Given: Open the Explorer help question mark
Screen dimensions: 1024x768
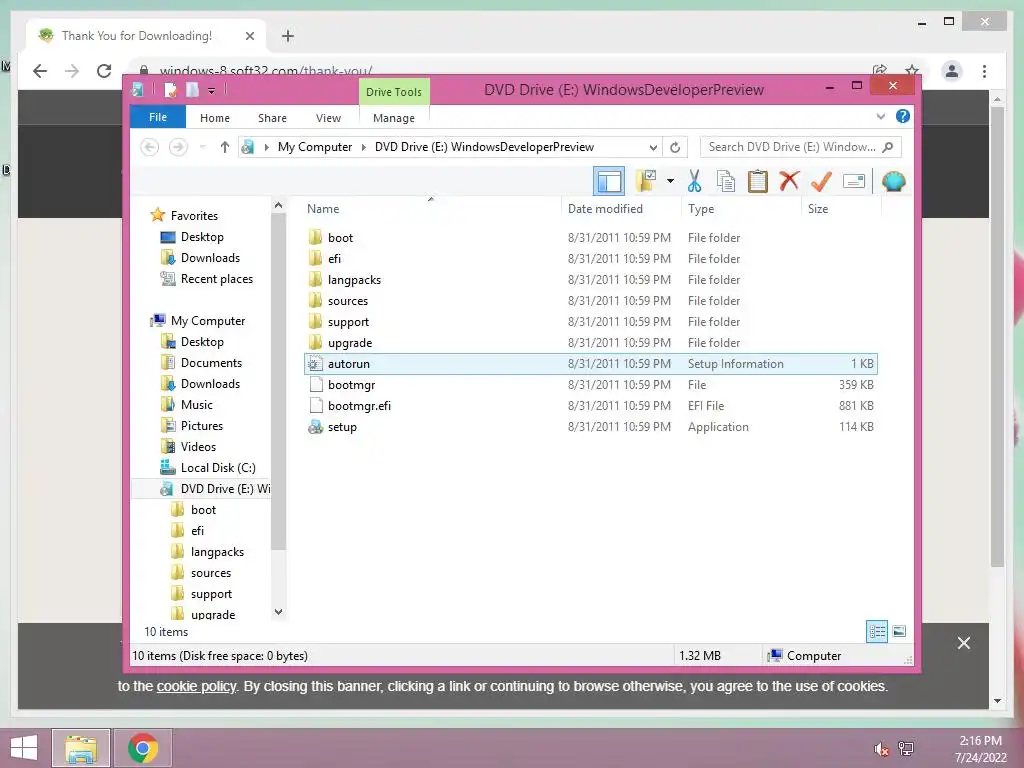Looking at the screenshot, I should [x=903, y=116].
